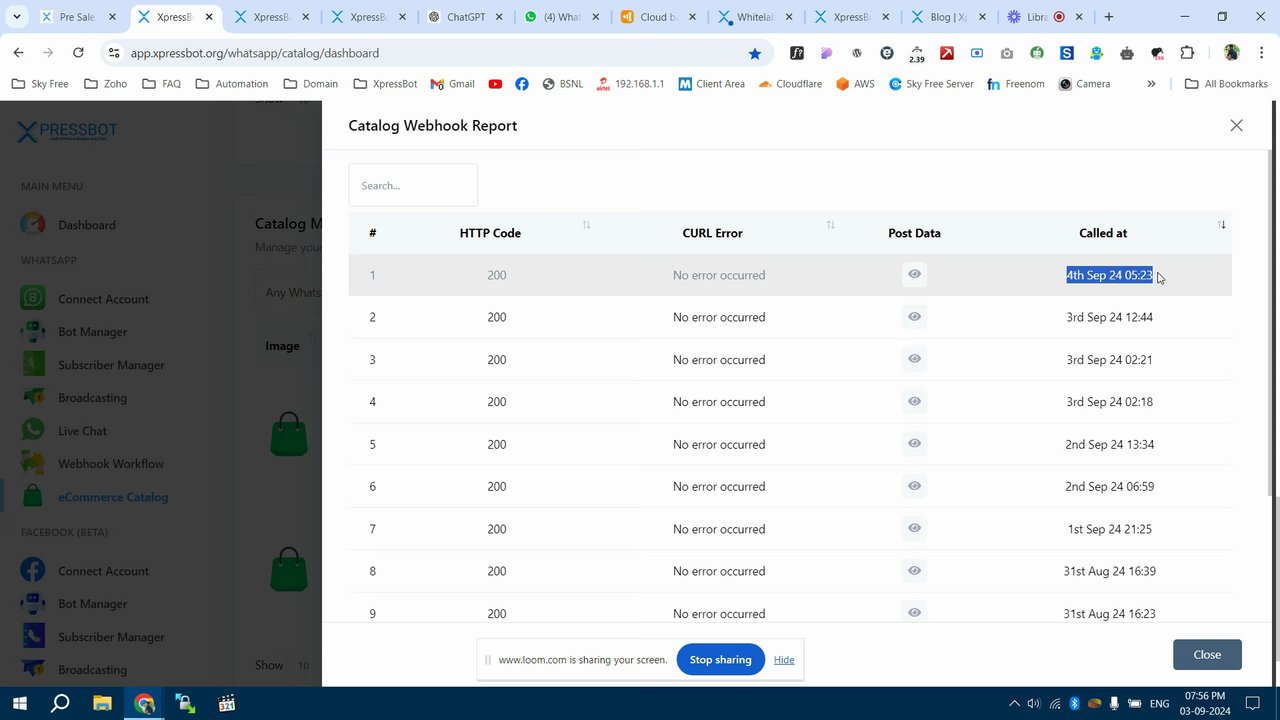Image resolution: width=1280 pixels, height=720 pixels.
Task: View post data for row 4
Action: coord(914,401)
